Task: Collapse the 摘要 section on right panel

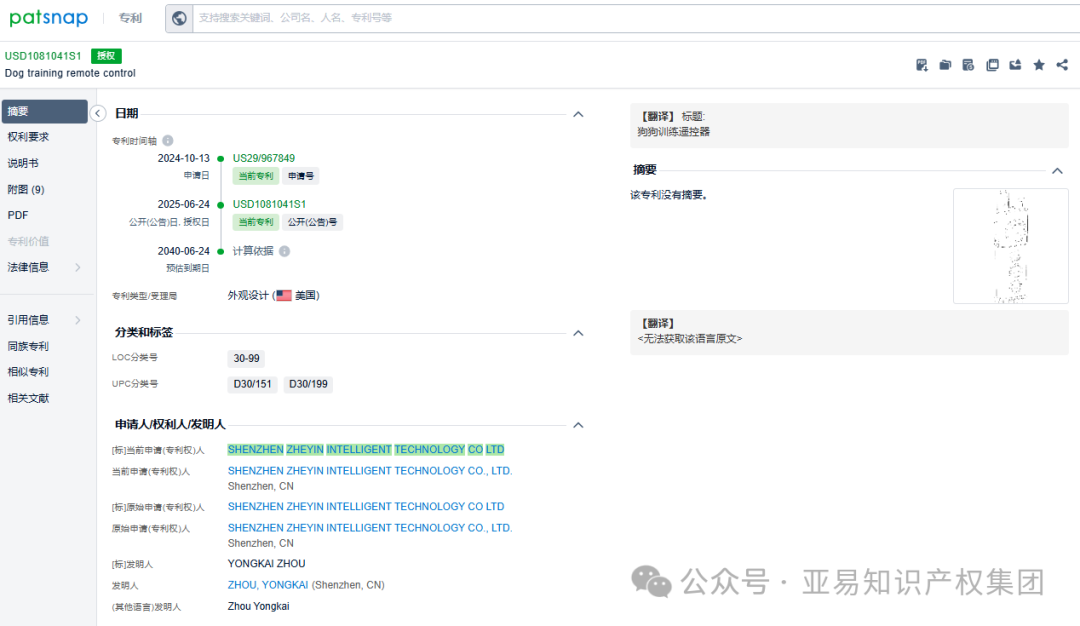Action: click(1057, 171)
